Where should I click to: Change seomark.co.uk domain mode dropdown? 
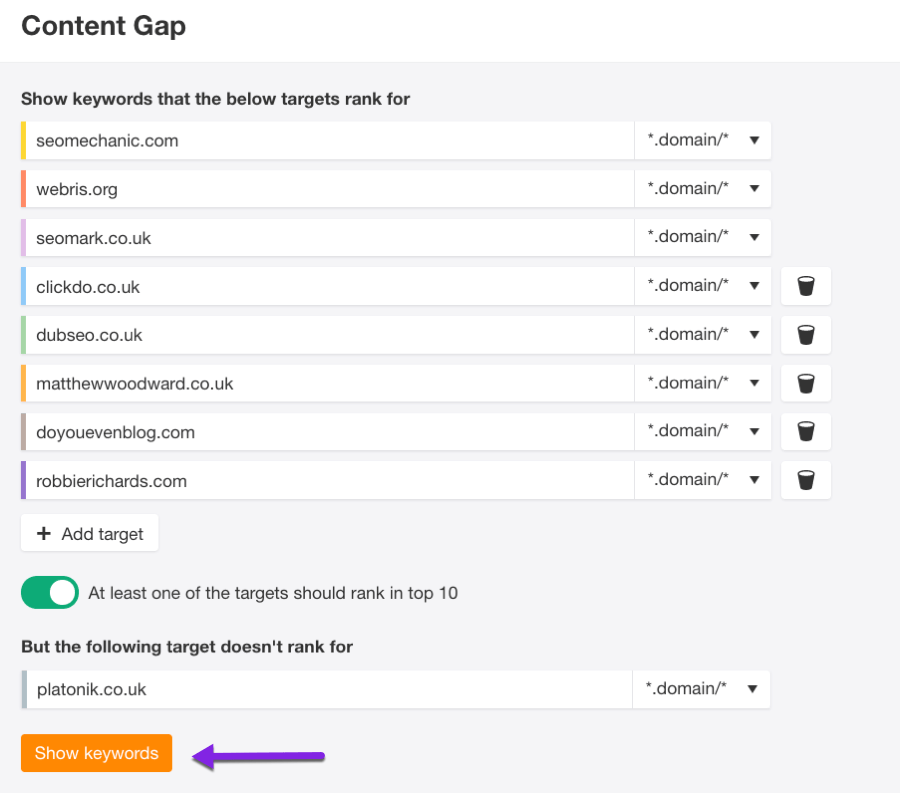click(703, 237)
